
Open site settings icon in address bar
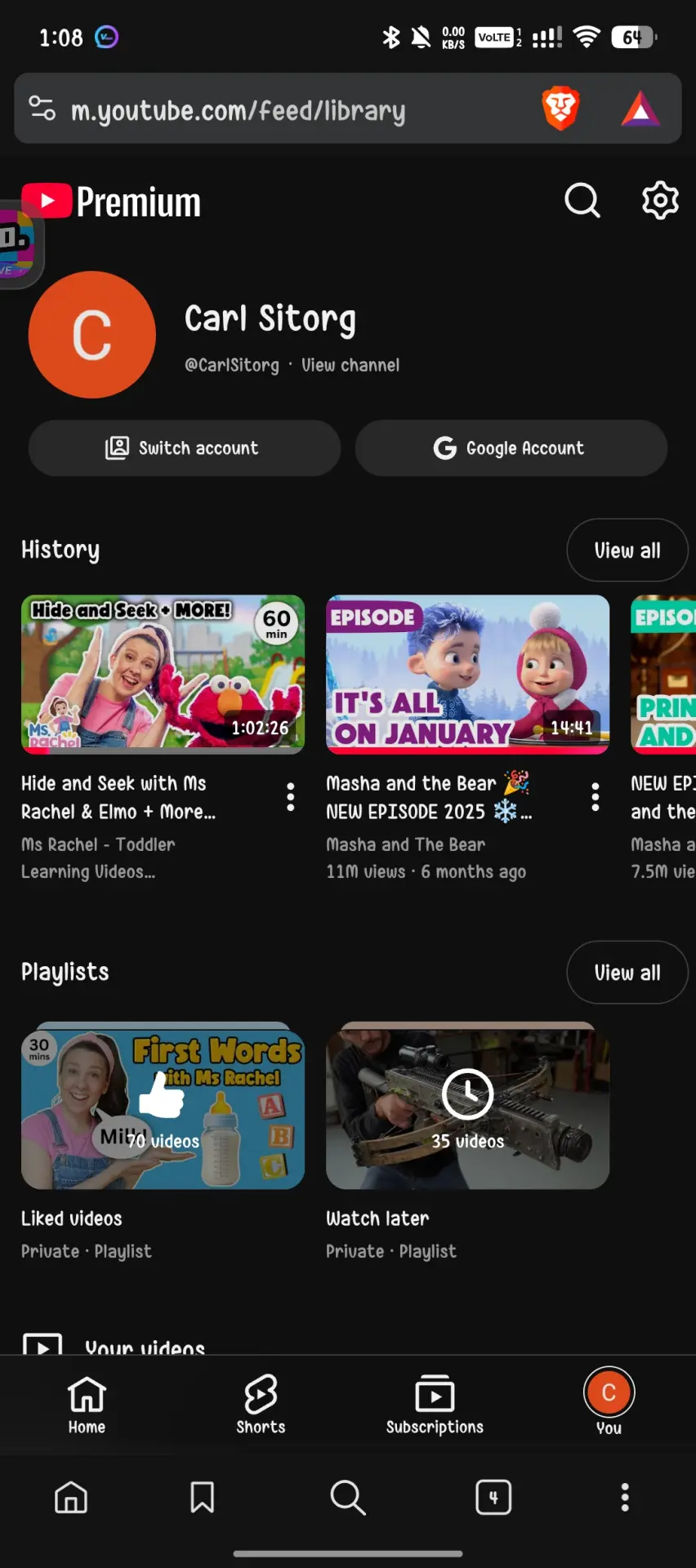coord(42,108)
